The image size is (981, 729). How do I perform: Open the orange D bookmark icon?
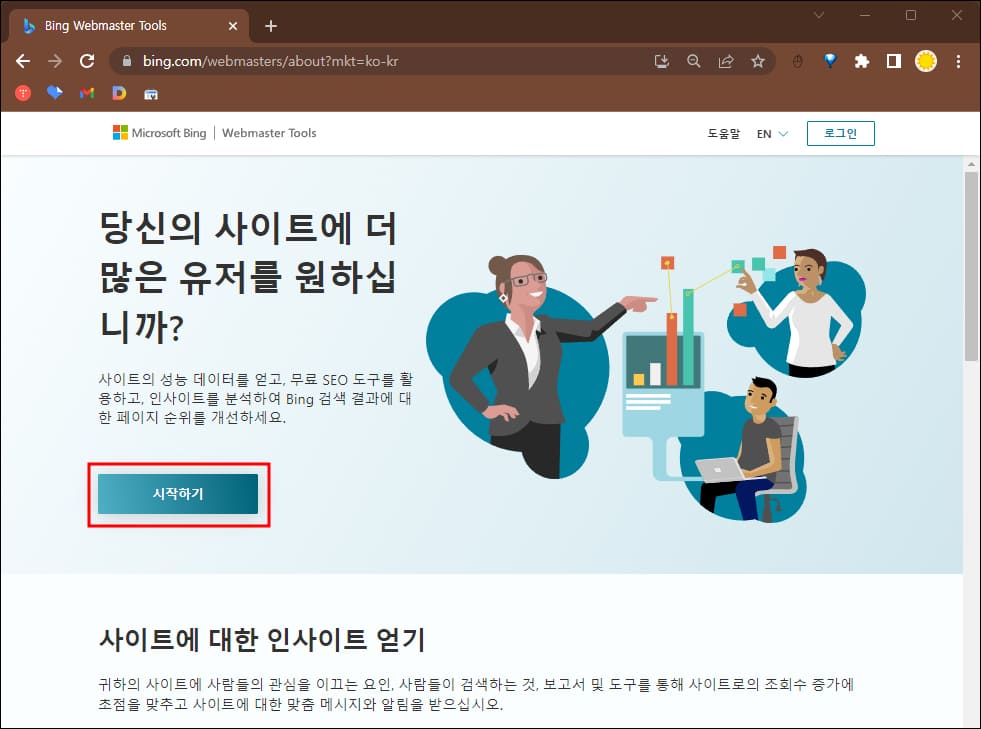click(x=119, y=93)
